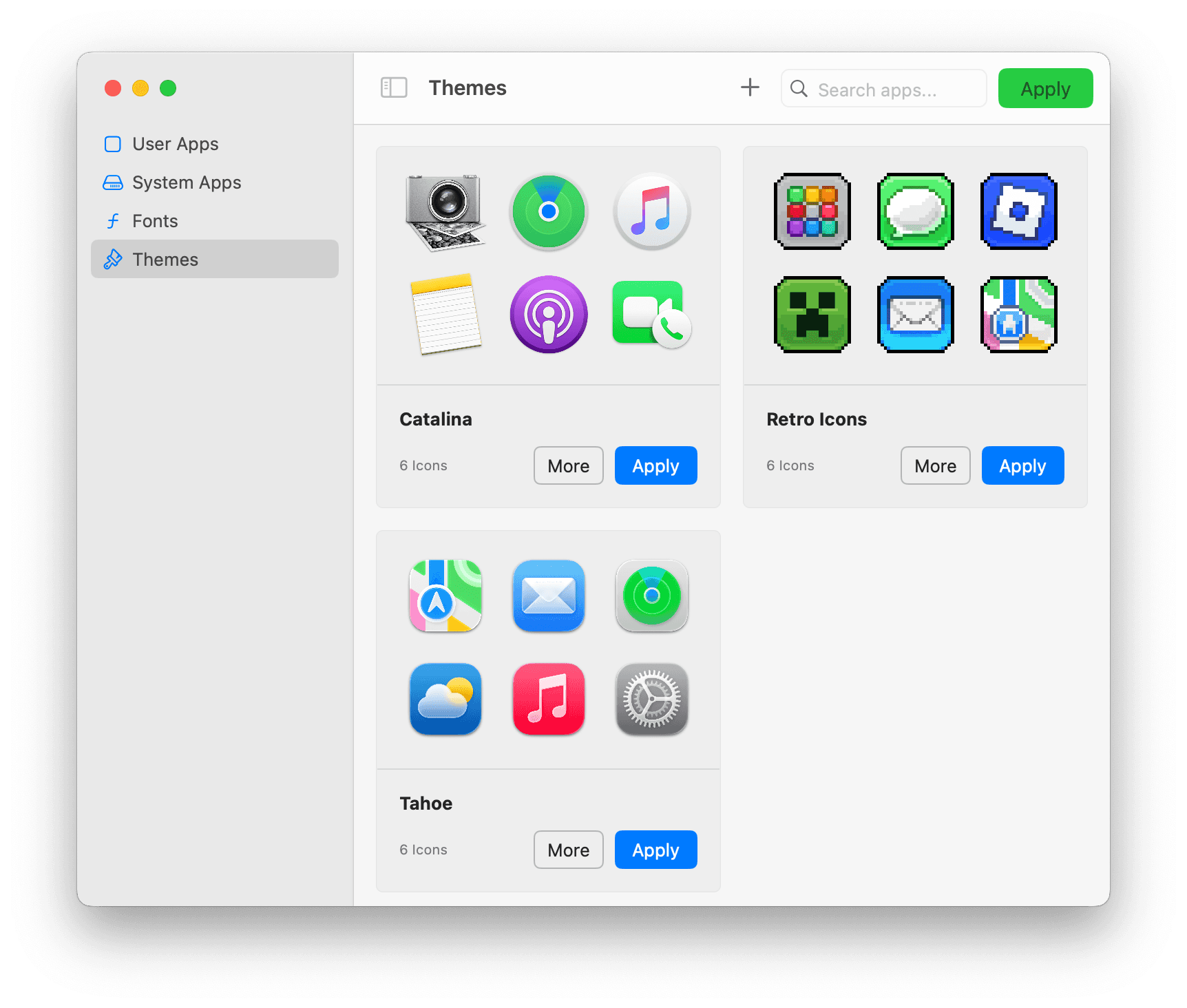Image resolution: width=1187 pixels, height=1008 pixels.
Task: Close the window with red button
Action: point(113,88)
